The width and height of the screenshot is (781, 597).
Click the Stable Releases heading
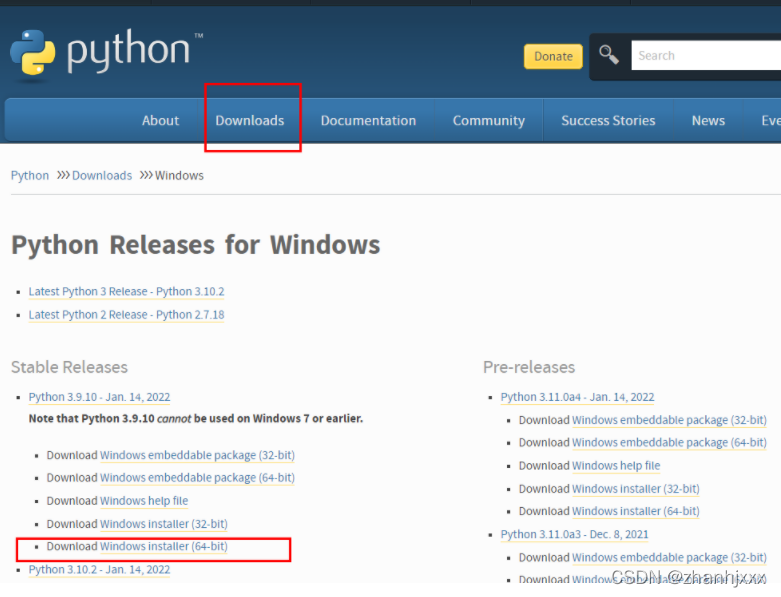[69, 367]
